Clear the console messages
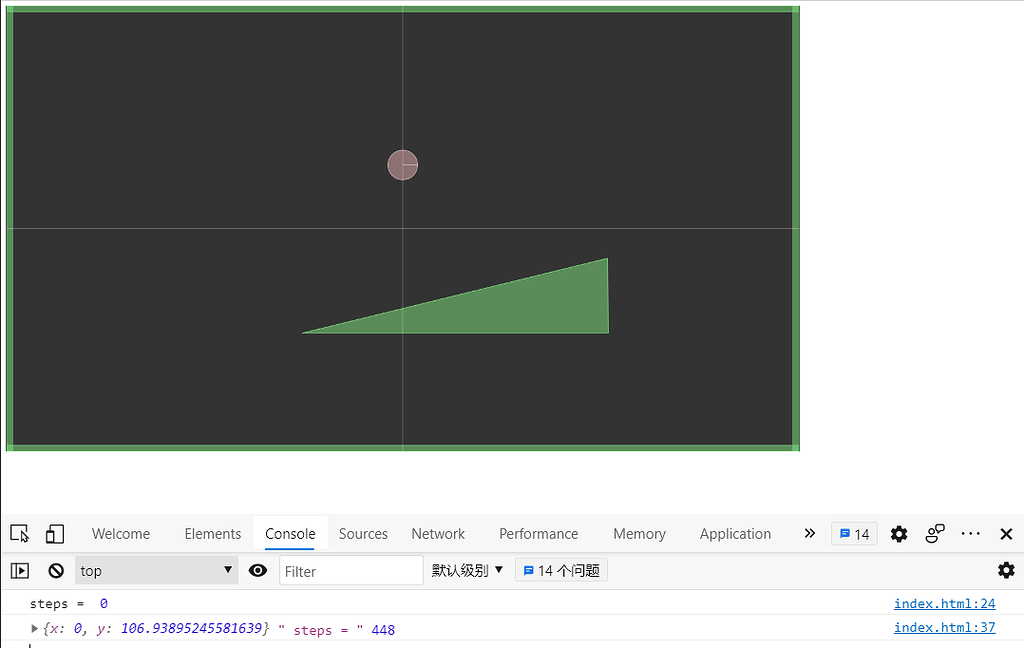This screenshot has height=648, width=1024. 55,570
